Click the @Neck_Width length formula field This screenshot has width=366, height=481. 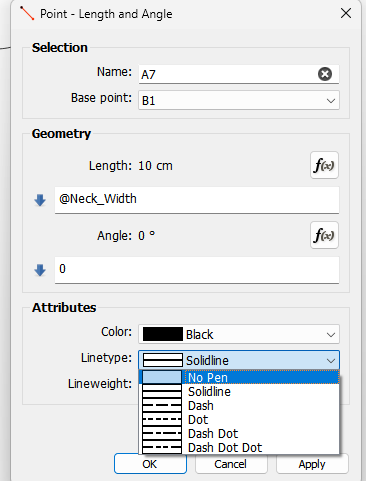pos(197,200)
